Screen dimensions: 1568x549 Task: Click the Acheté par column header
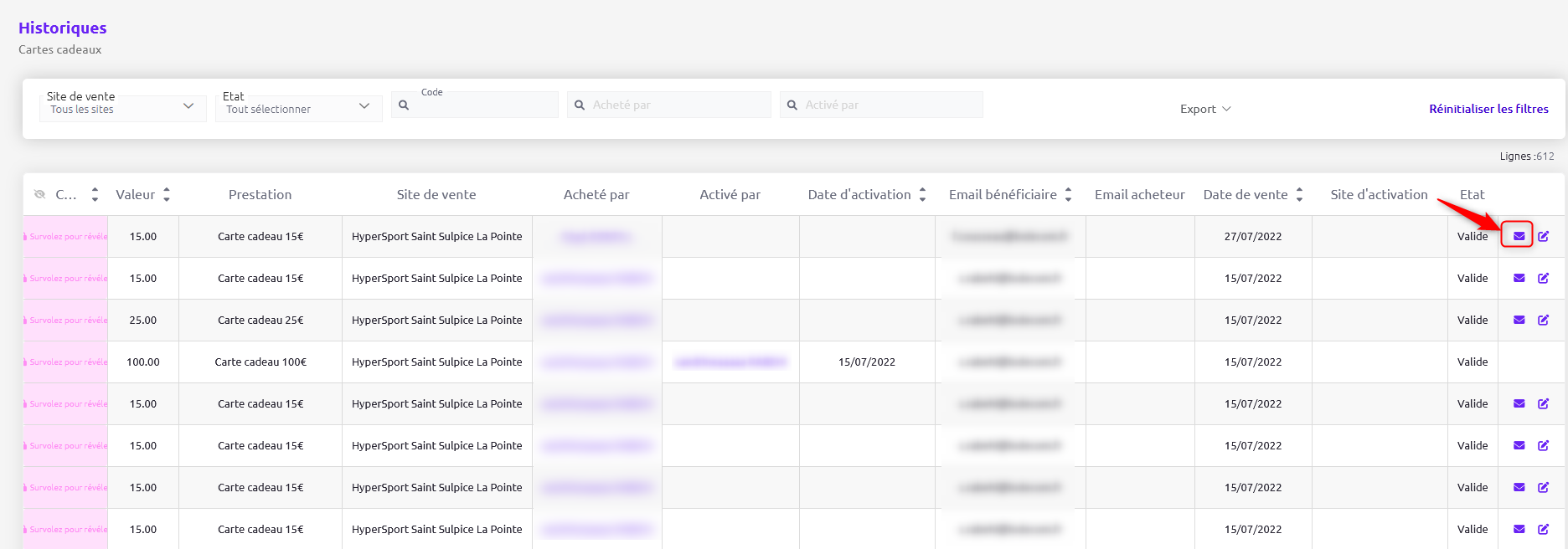pos(596,194)
